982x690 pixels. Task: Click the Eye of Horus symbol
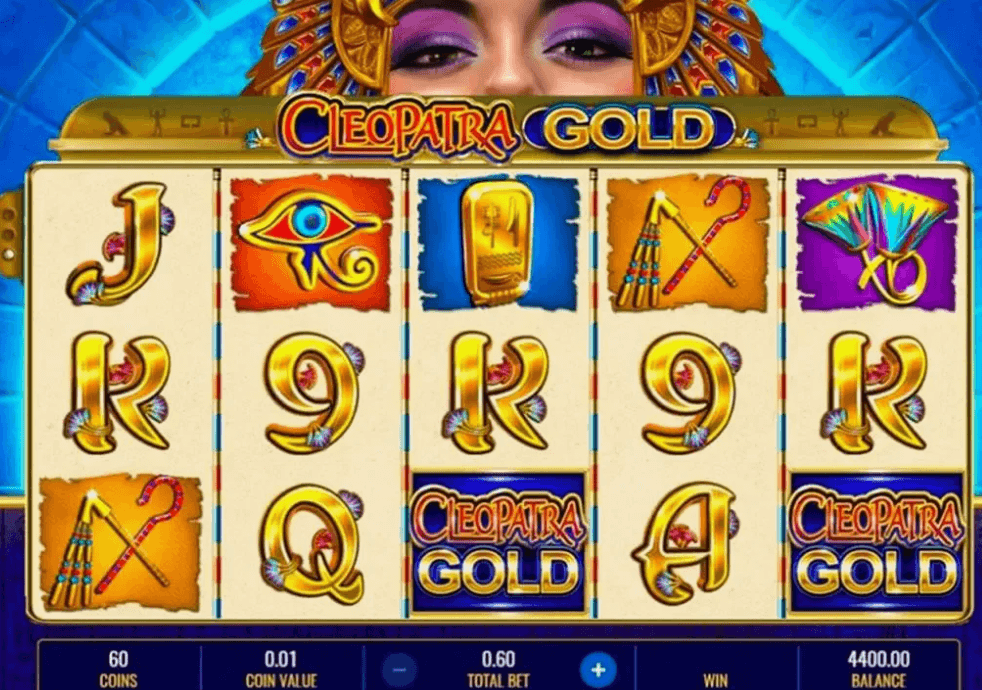pyautogui.click(x=311, y=244)
